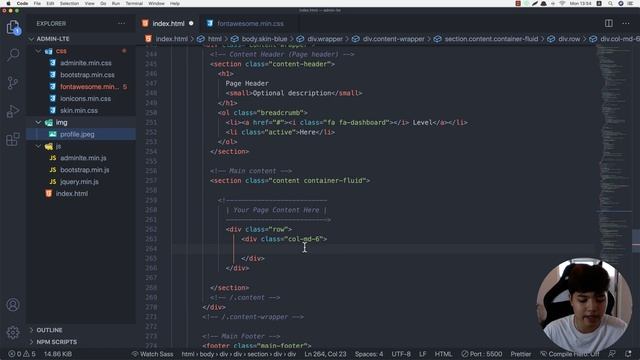Open the Help menu

[x=175, y=3]
